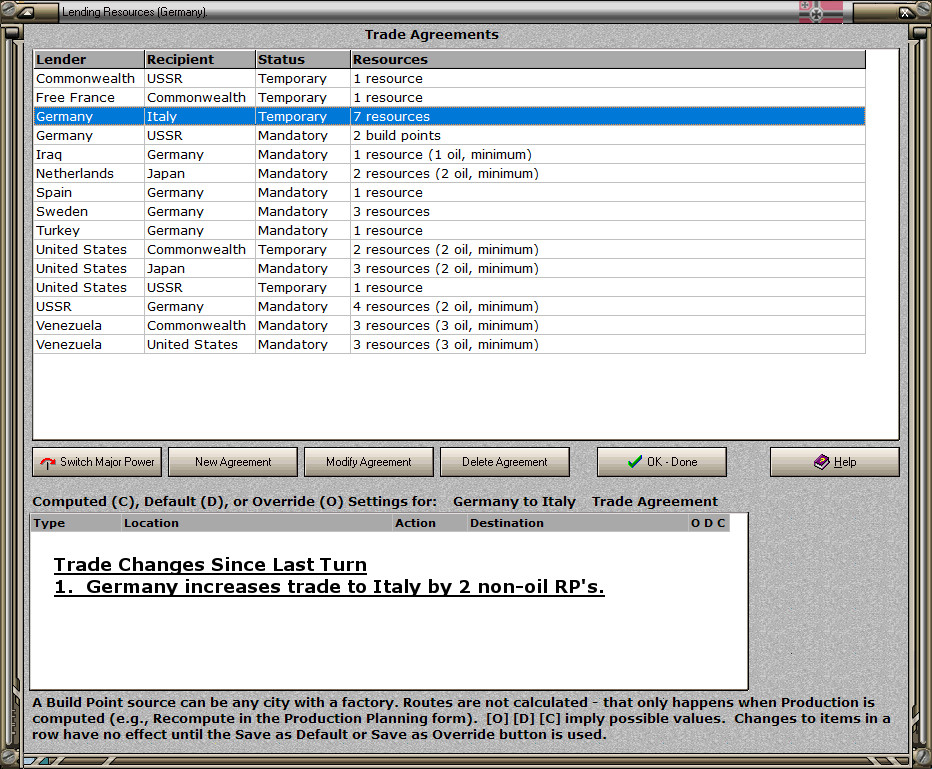This screenshot has height=769, width=932.
Task: Open the New Agreement dialog
Action: click(233, 462)
